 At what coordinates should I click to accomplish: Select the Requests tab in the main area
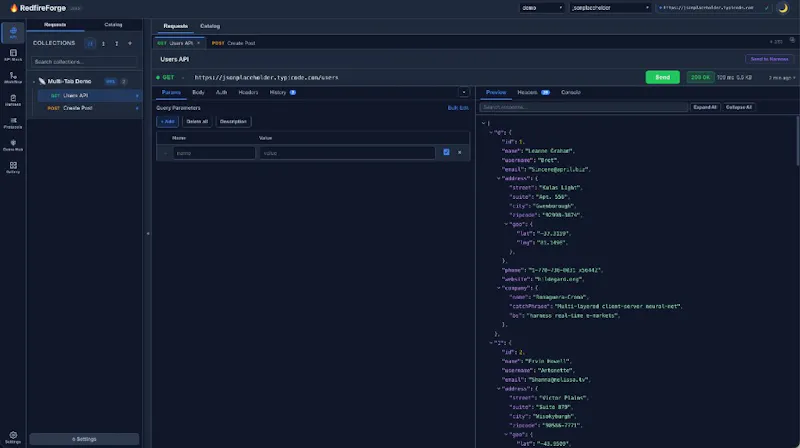[176, 26]
